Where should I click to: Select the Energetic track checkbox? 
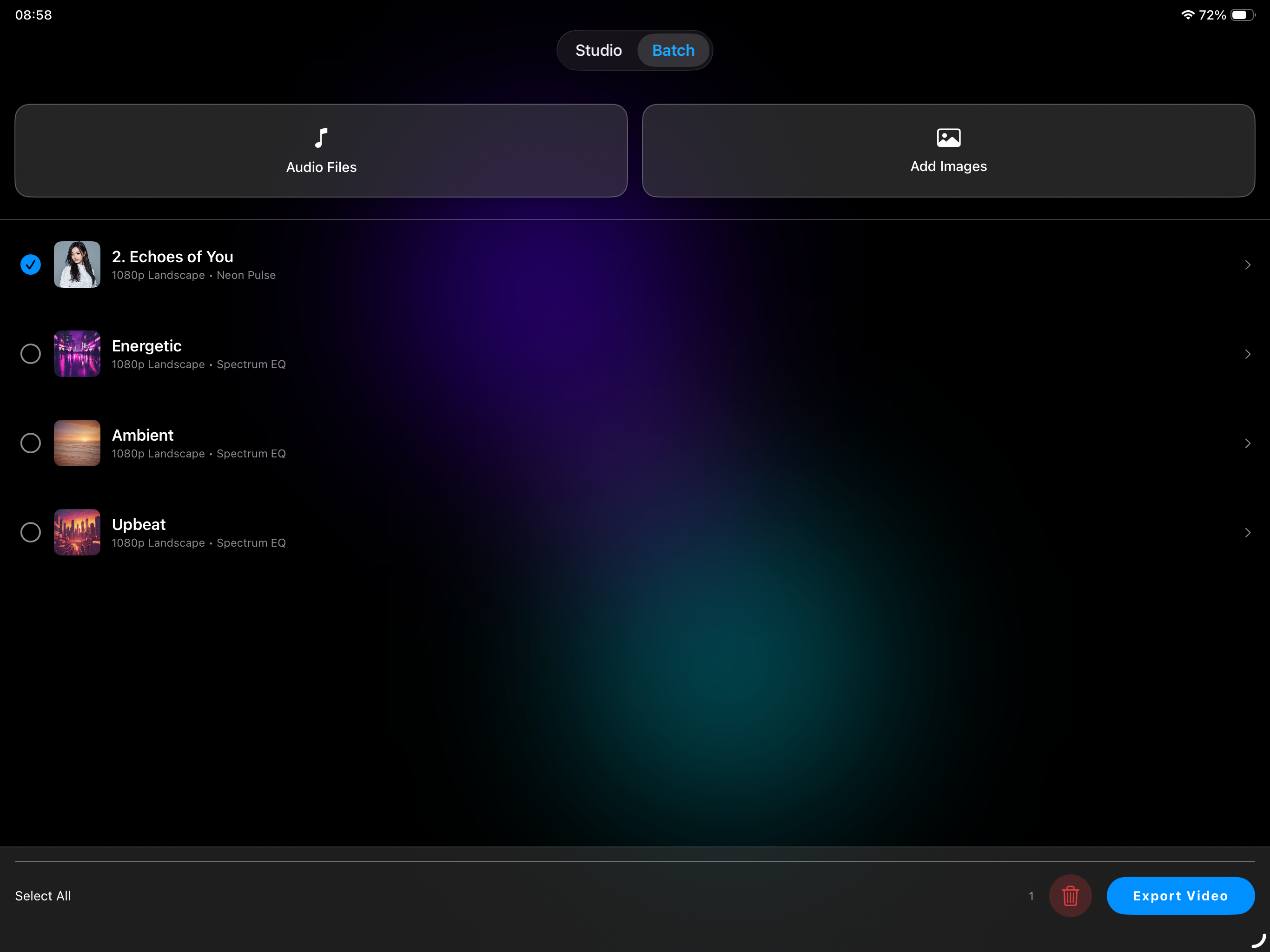(30, 354)
